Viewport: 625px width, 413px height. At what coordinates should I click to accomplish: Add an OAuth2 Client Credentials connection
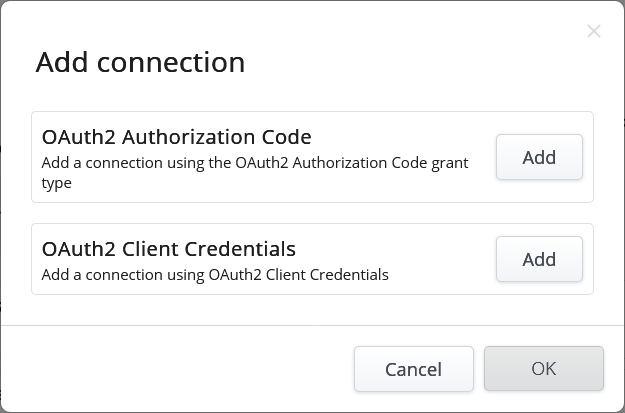click(539, 259)
